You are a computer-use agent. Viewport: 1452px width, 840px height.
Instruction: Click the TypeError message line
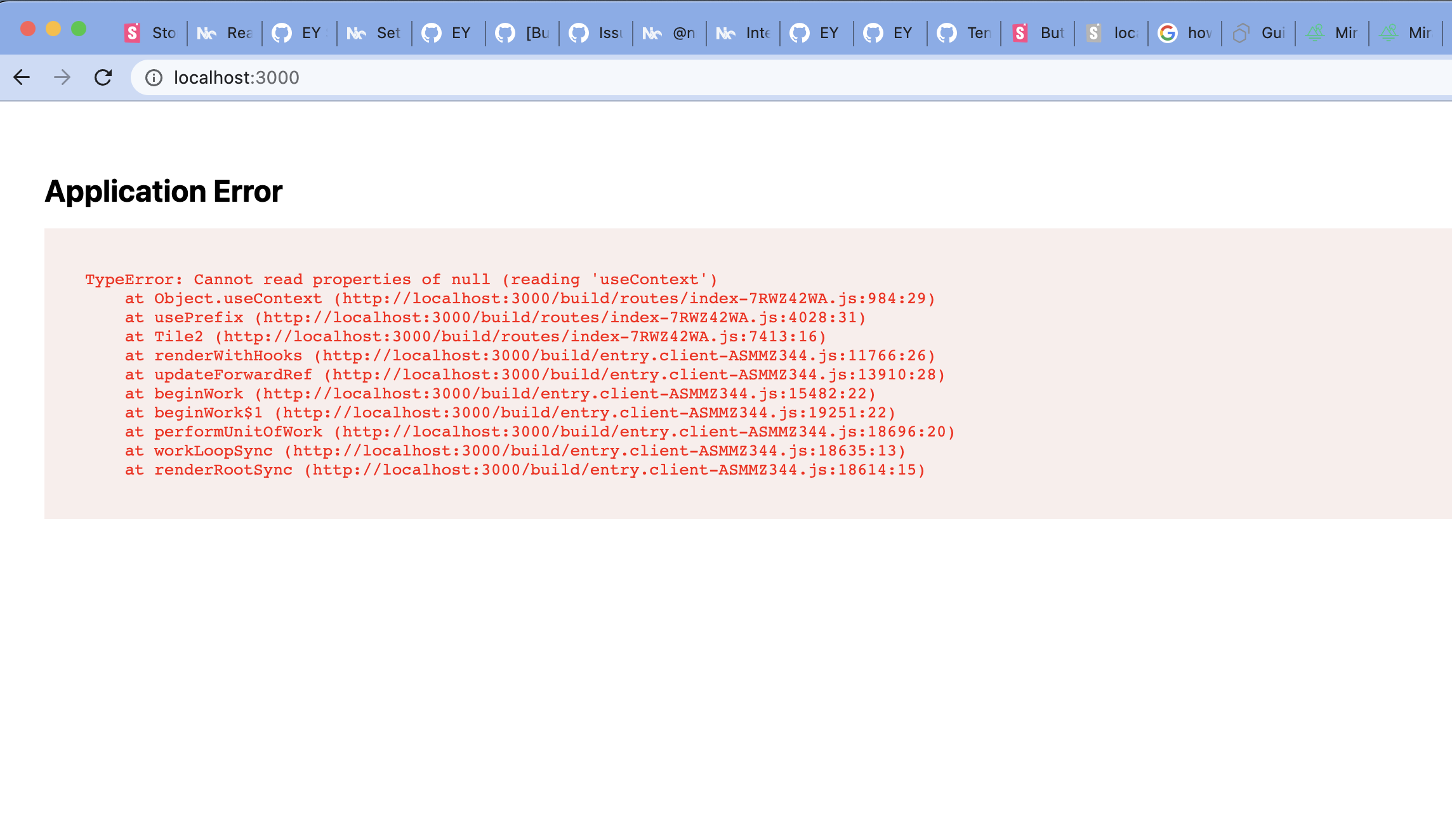coord(401,280)
